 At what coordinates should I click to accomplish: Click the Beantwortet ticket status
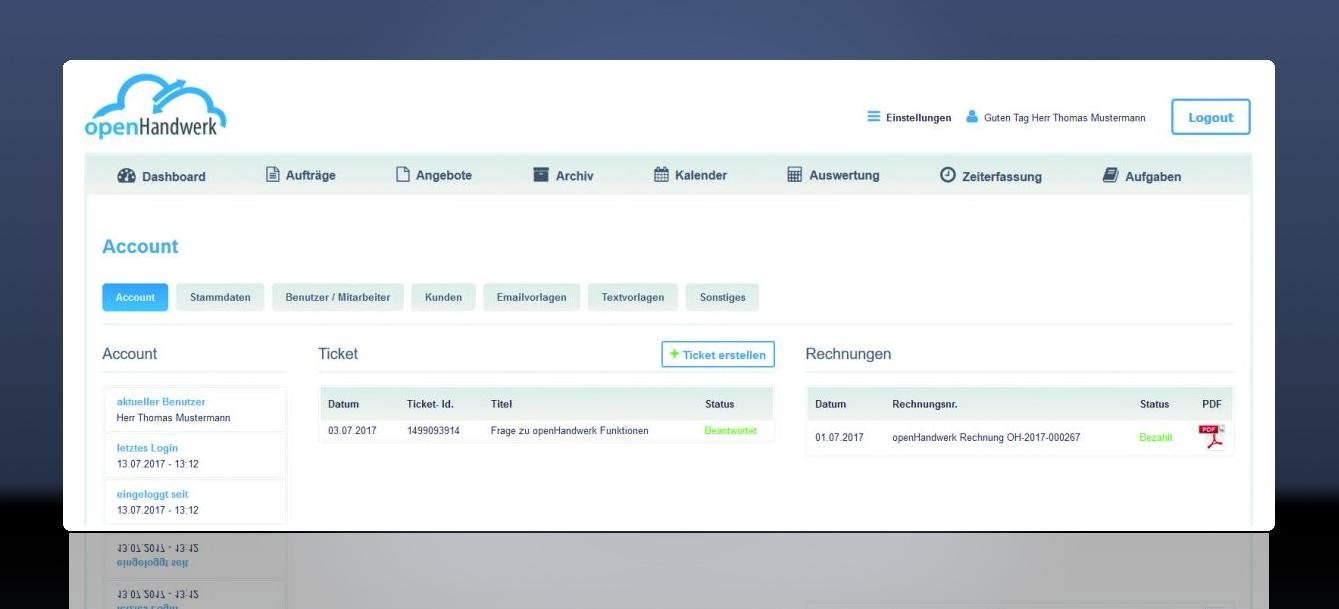[731, 431]
